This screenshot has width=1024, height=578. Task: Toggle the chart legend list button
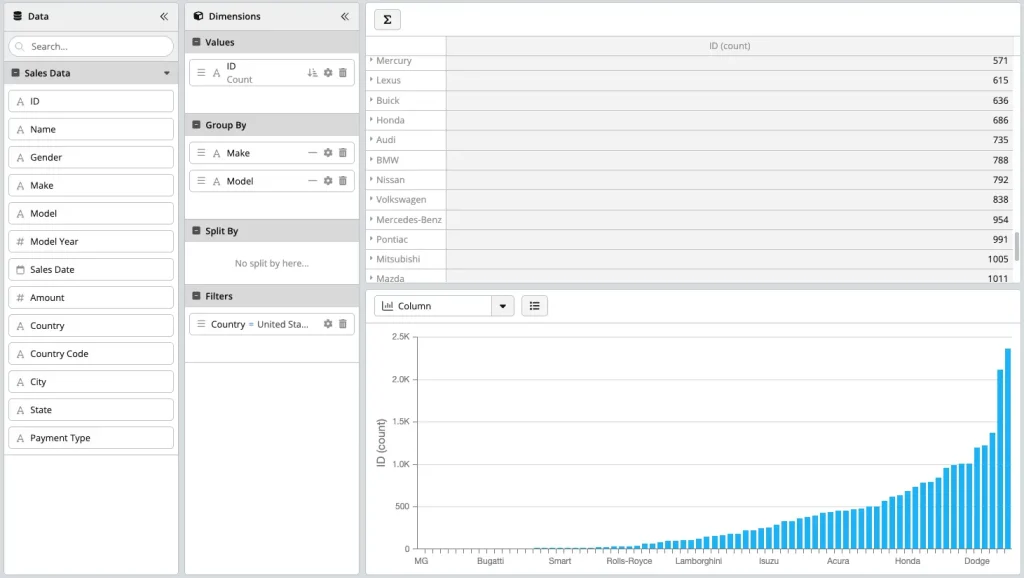point(534,306)
